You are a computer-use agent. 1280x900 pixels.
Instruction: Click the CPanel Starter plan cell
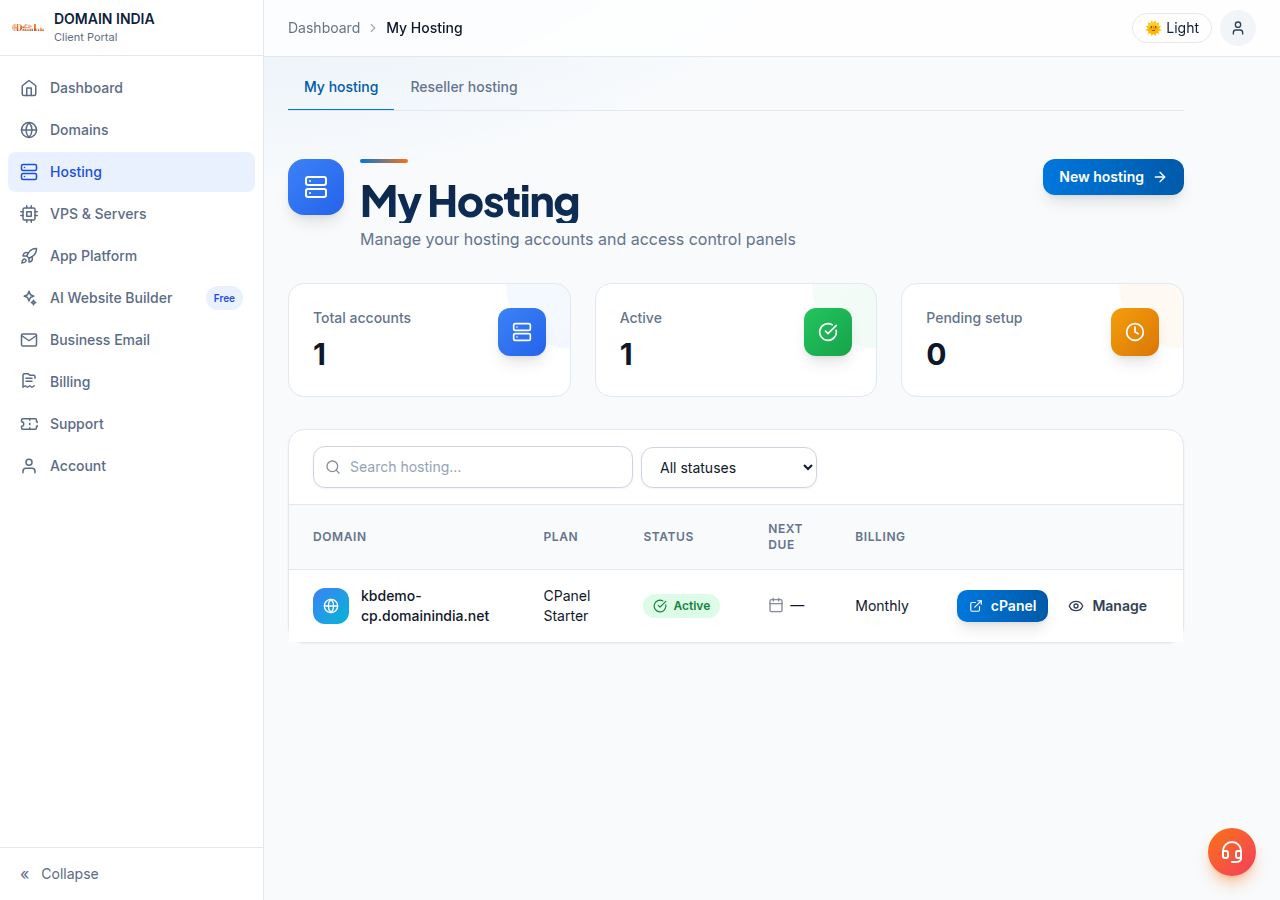click(567, 606)
